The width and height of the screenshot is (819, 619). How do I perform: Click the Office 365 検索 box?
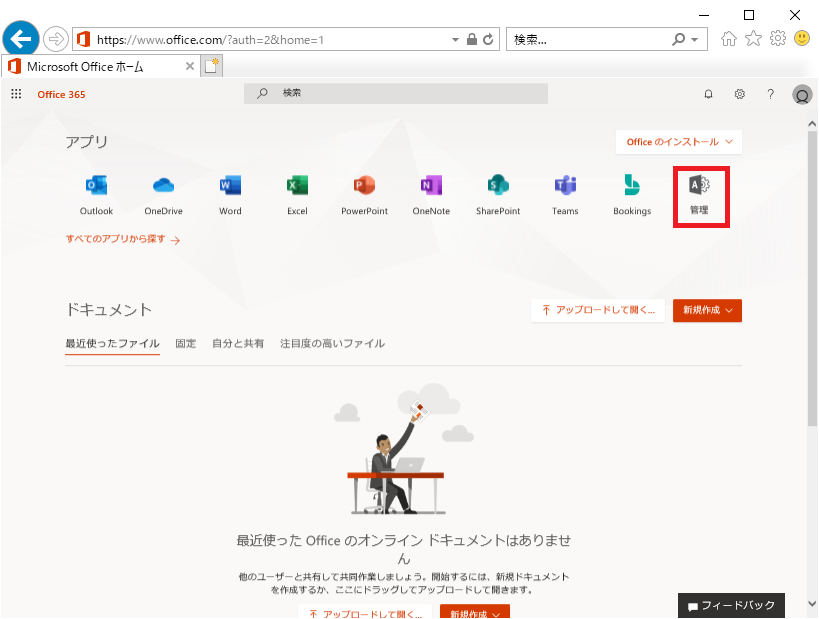coord(396,94)
